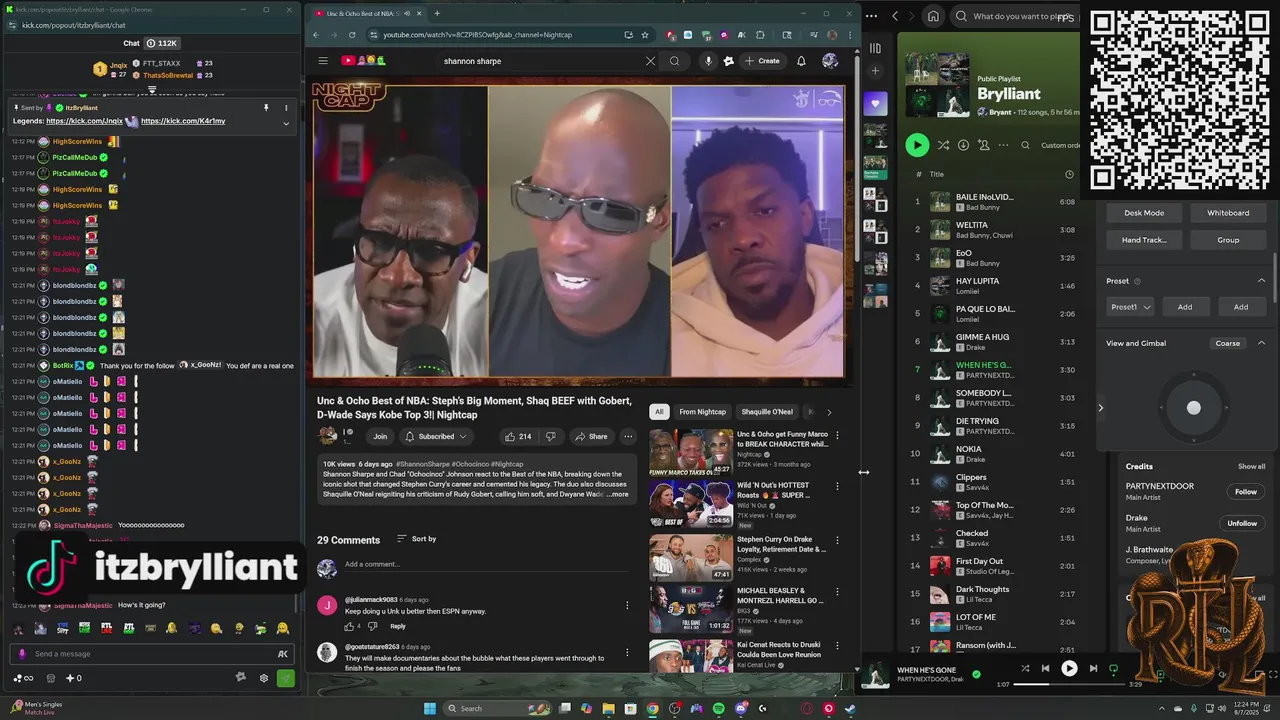Expand the pinned message chevron in chat
This screenshot has height=720, width=1280.
[x=286, y=124]
